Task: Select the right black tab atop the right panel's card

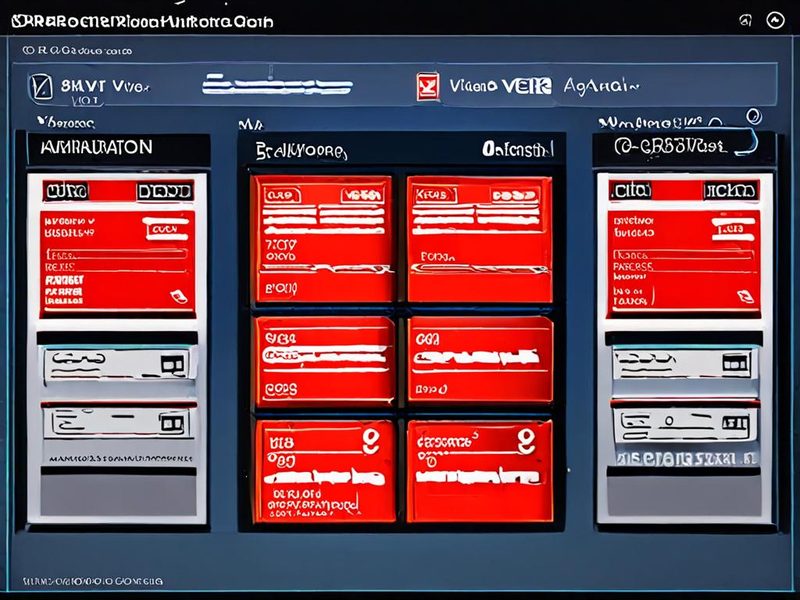Action: [731, 191]
